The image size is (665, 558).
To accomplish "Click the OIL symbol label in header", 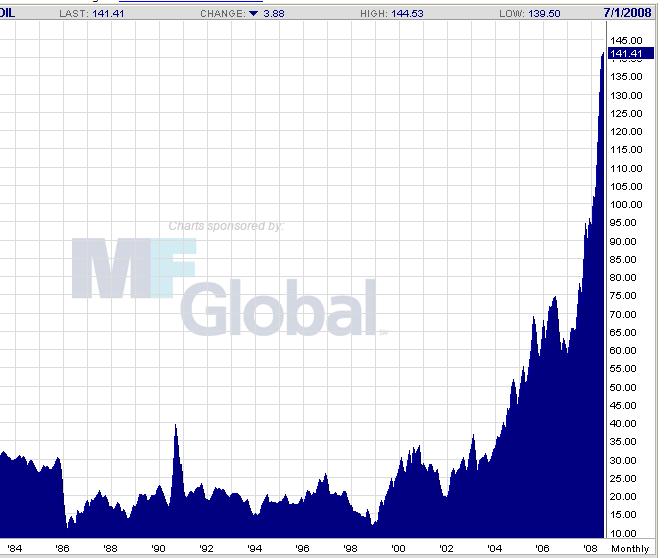I will (8, 13).
